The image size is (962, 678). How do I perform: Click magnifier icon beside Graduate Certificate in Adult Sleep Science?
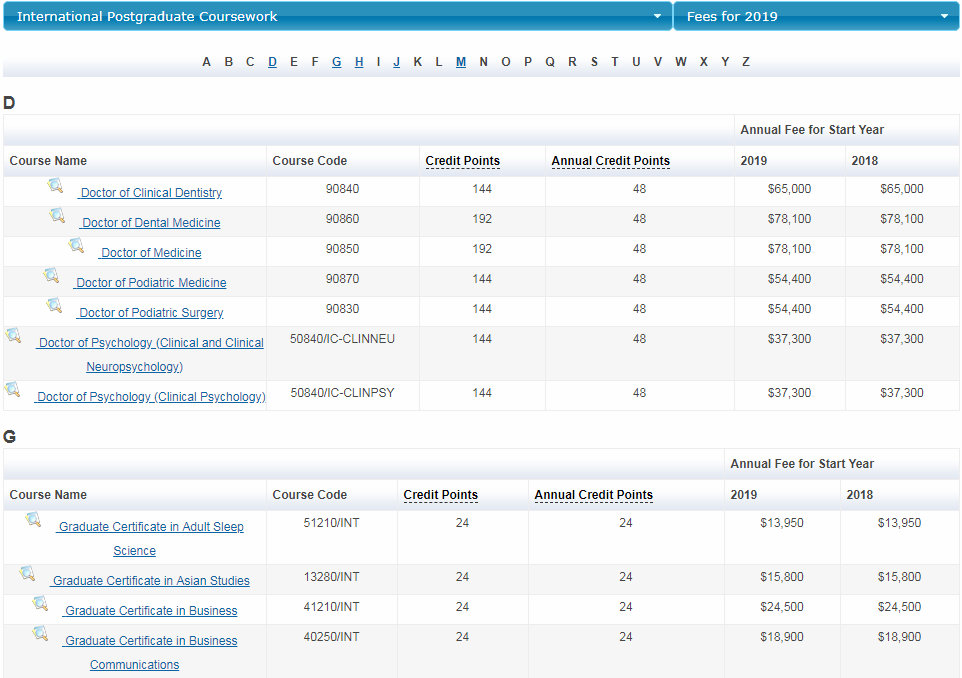(34, 520)
